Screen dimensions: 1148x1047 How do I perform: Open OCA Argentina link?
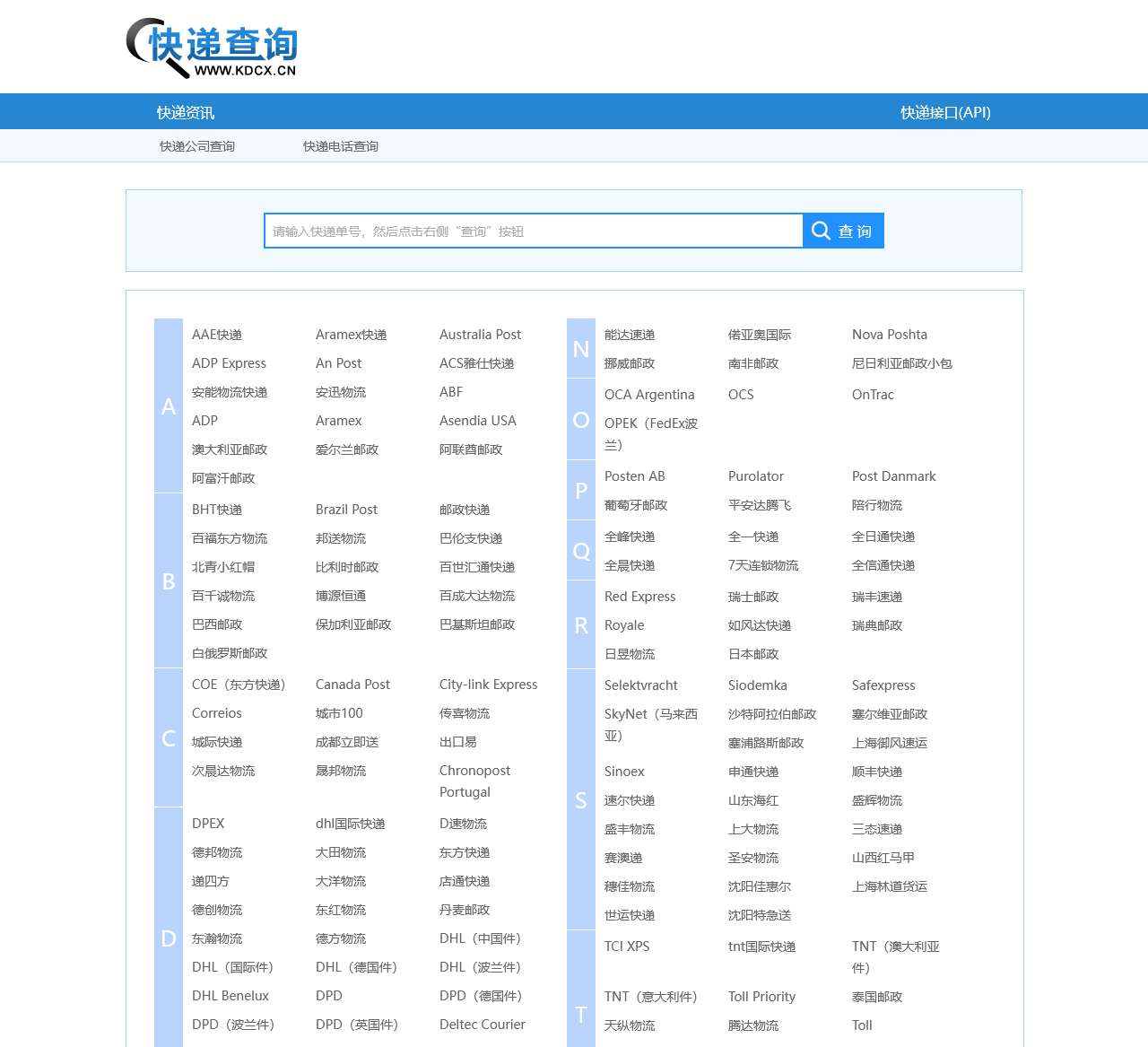[x=649, y=395]
